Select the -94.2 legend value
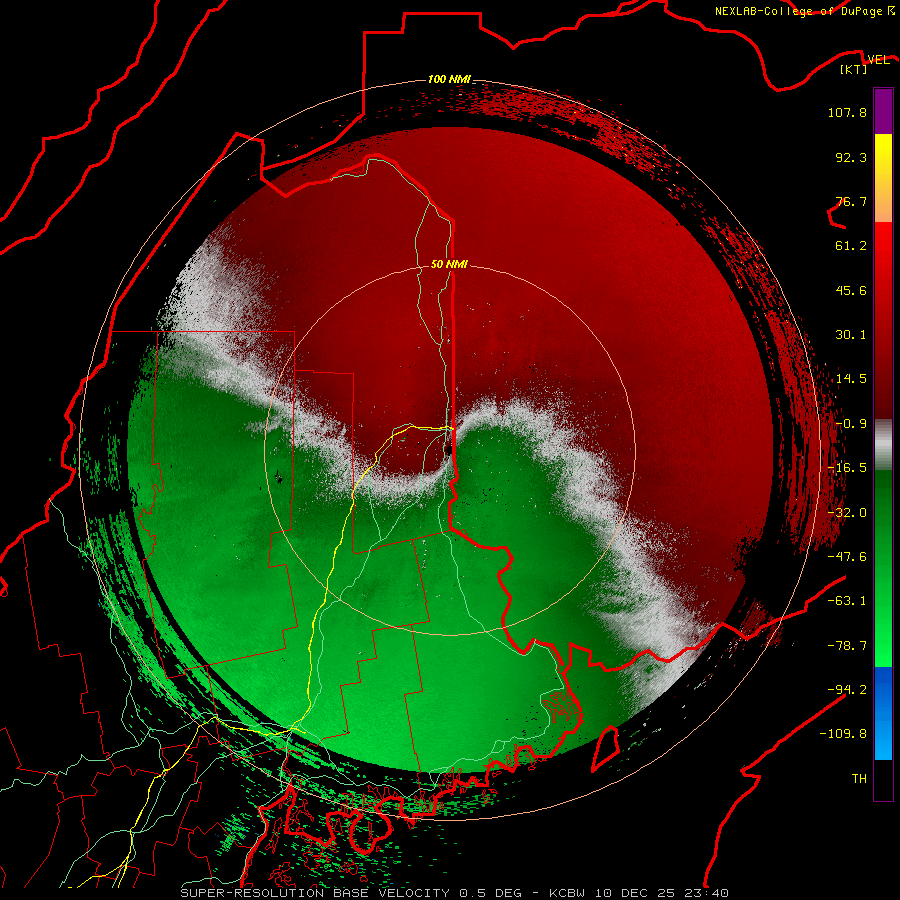The image size is (900, 900). coord(847,689)
